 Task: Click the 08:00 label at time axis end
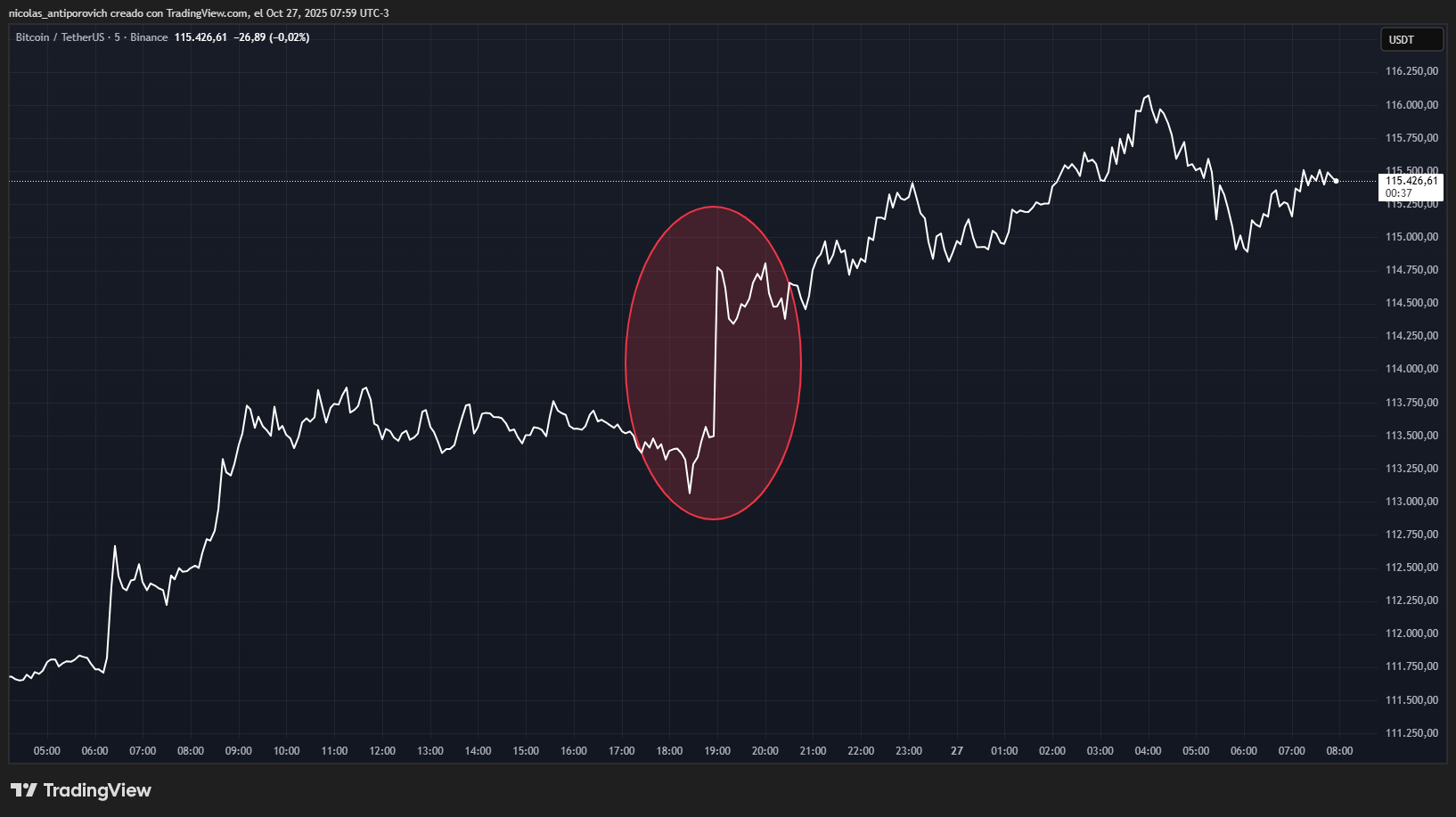coord(1339,751)
